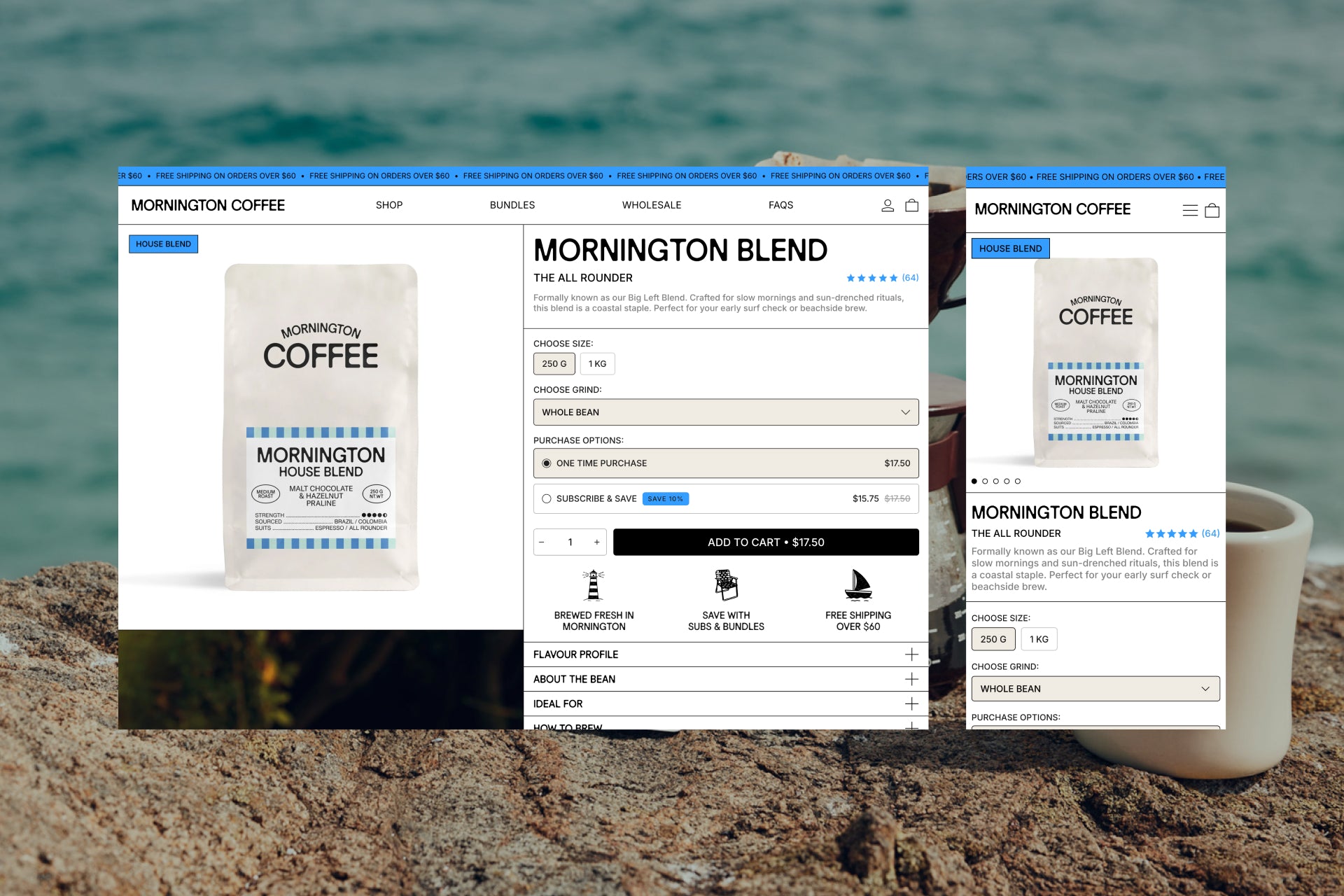
Task: Go to the Wholesale navigation item
Action: 651,205
